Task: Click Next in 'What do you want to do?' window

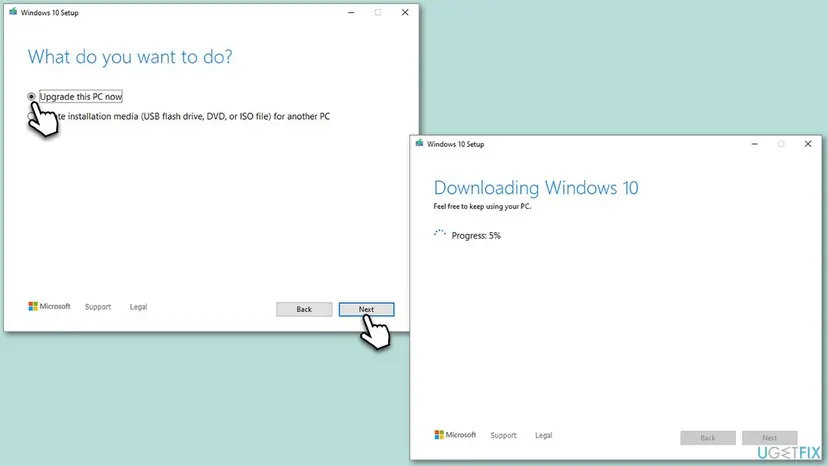Action: coord(366,310)
